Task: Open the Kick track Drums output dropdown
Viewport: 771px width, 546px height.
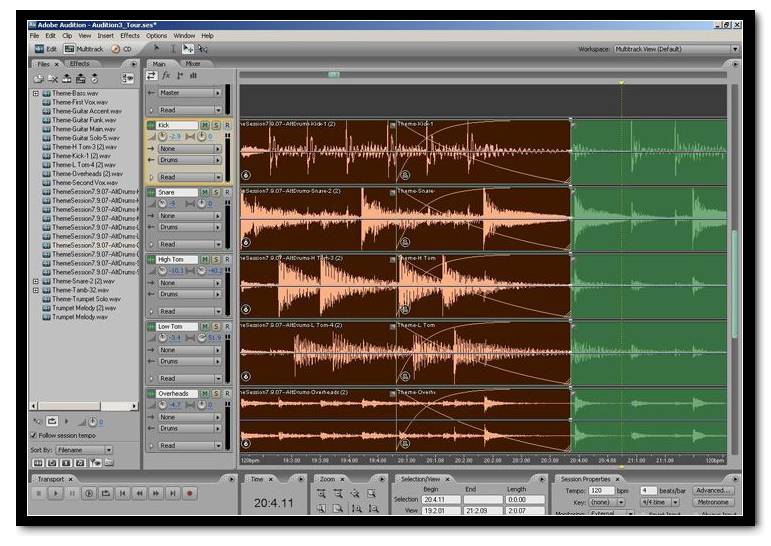Action: pyautogui.click(x=190, y=160)
